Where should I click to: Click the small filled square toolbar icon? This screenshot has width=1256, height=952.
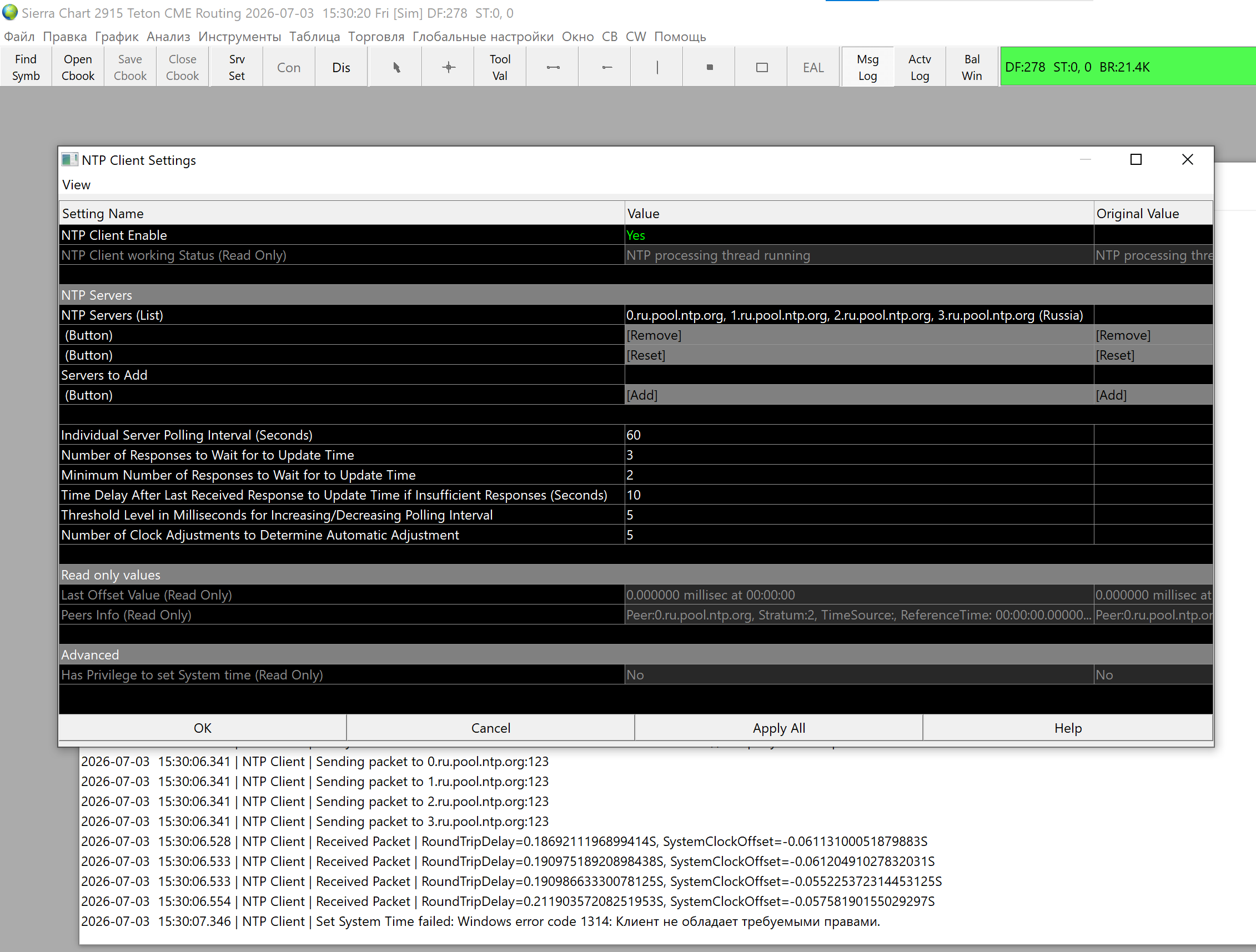[709, 67]
